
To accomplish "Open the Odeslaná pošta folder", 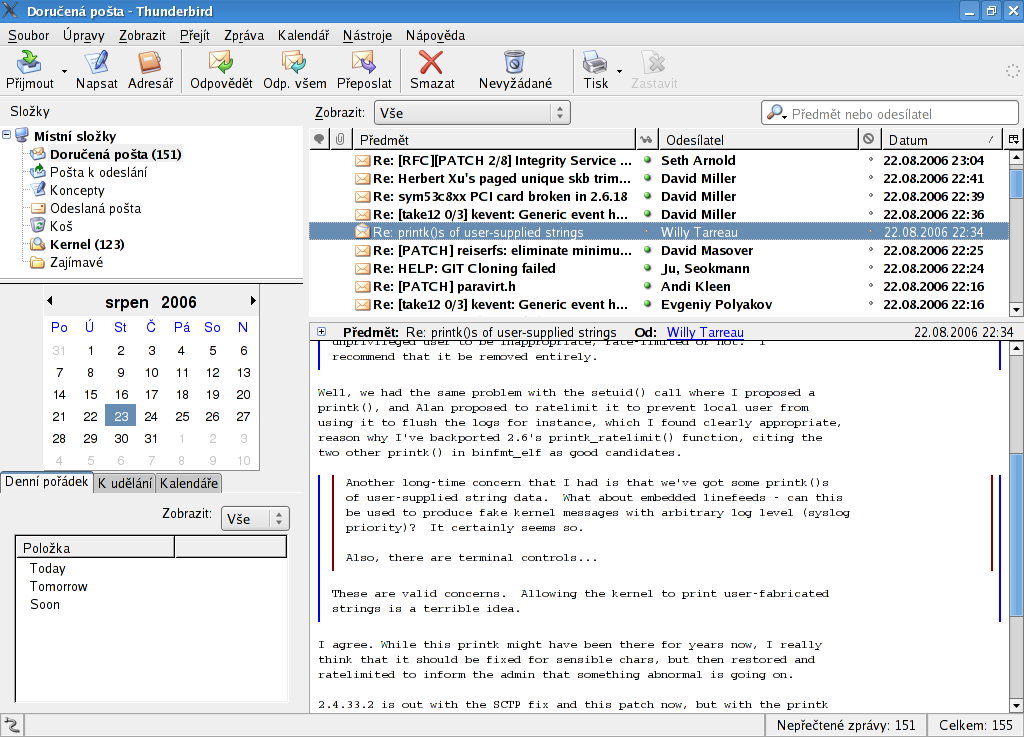I will pyautogui.click(x=95, y=208).
